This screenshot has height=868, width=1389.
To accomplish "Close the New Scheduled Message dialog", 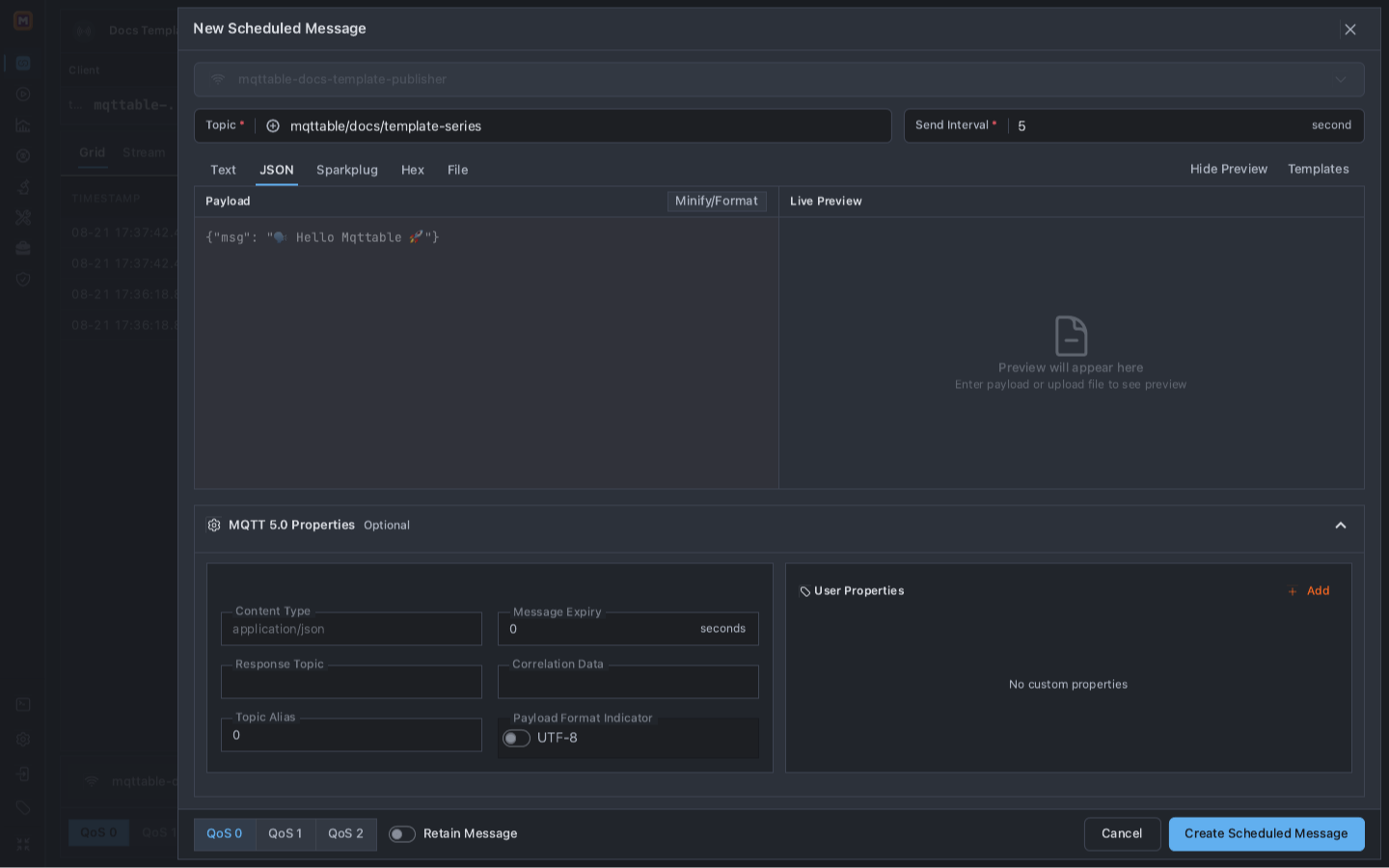I will [1350, 30].
